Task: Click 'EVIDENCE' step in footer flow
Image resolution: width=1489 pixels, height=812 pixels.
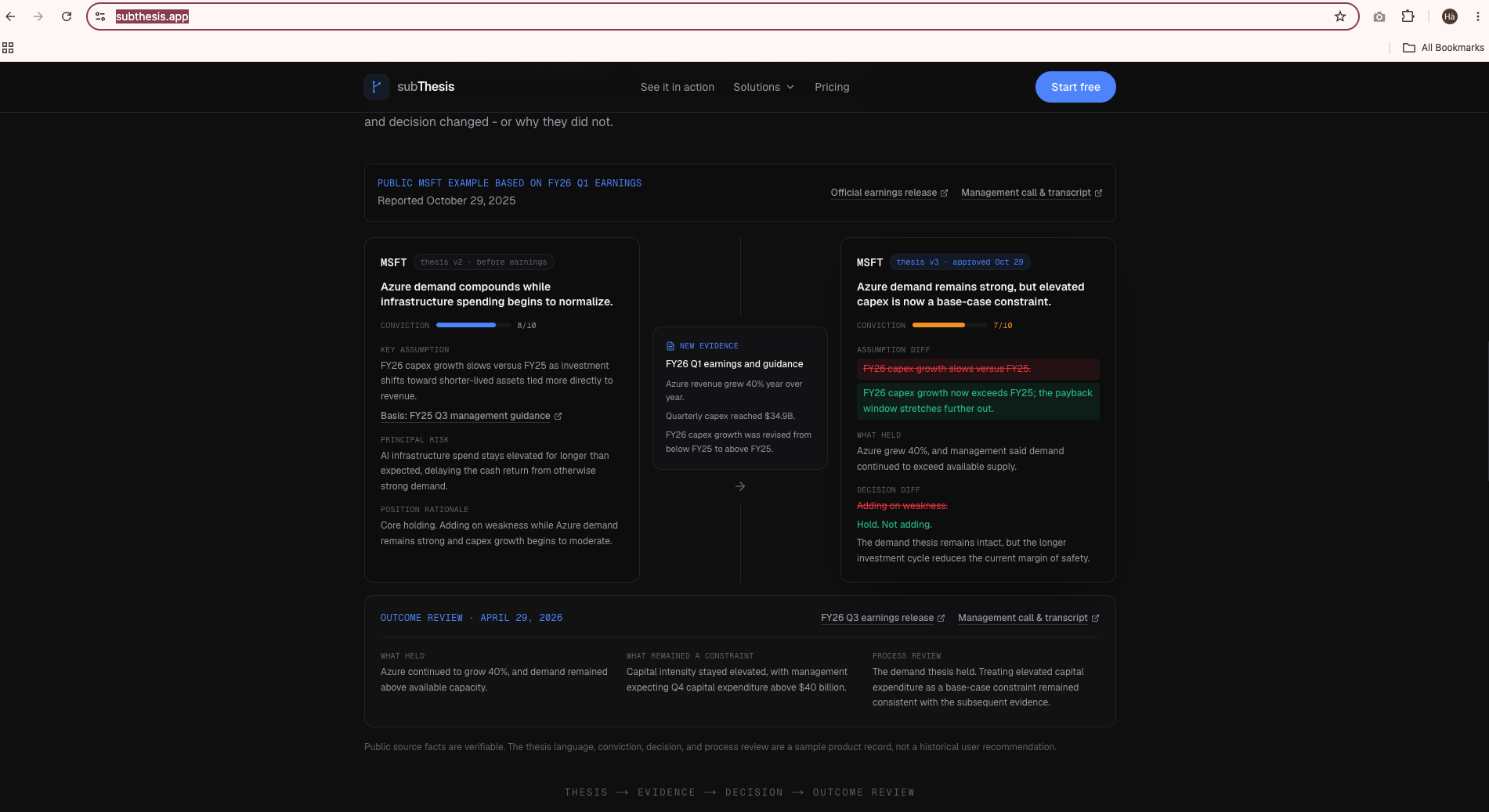Action: (666, 792)
